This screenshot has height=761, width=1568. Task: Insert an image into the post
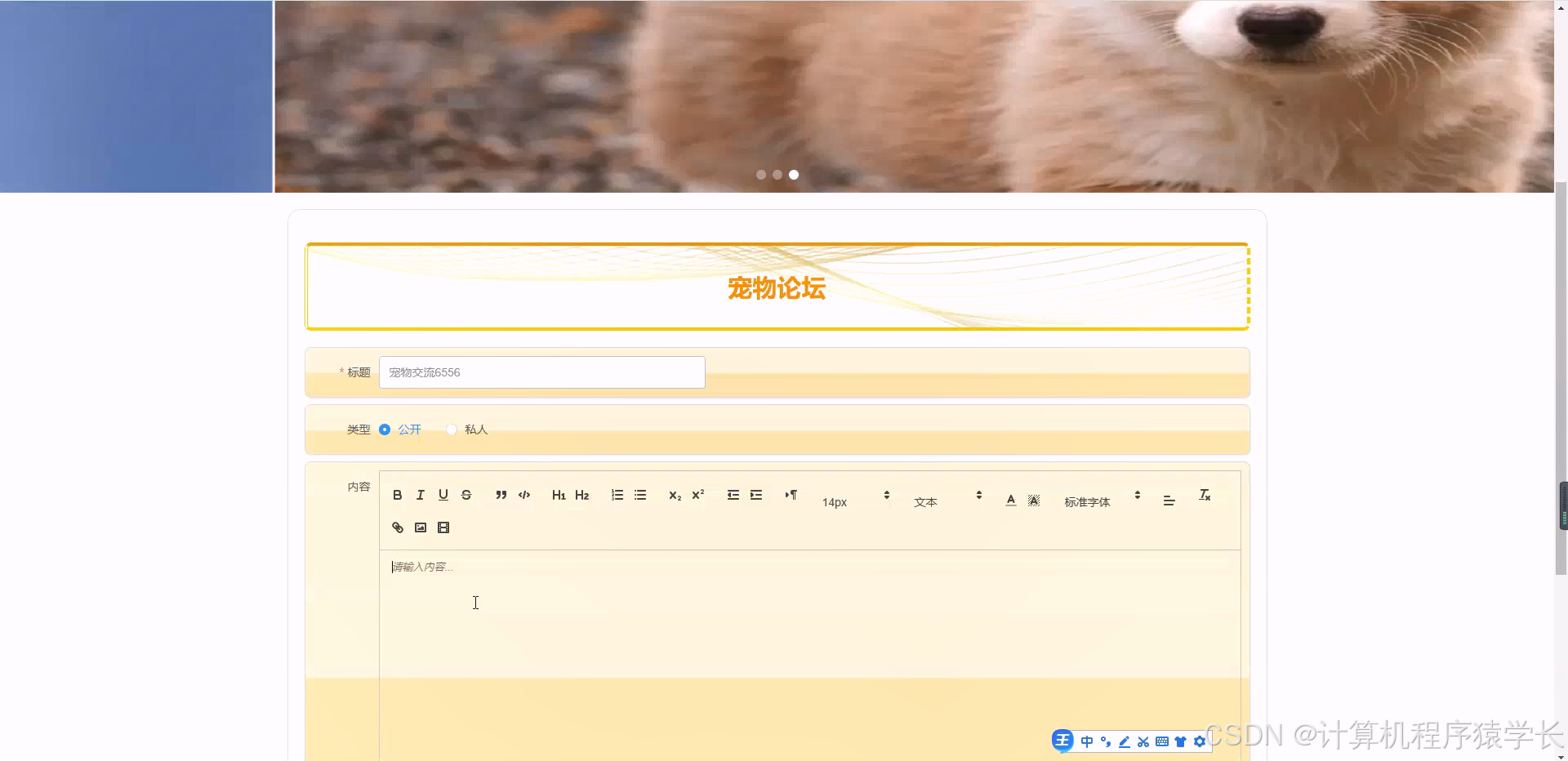tap(420, 527)
